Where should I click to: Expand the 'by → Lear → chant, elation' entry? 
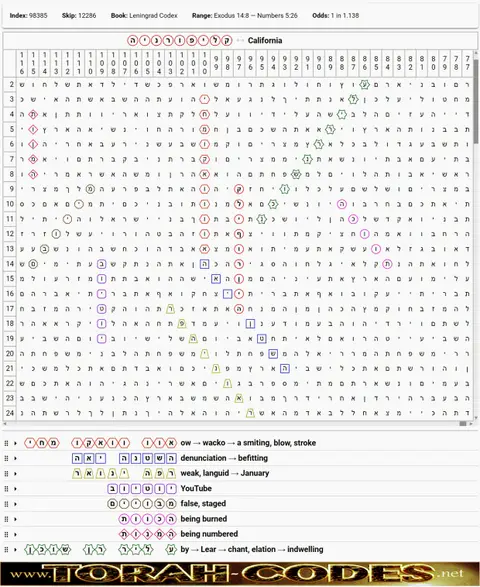coord(15,550)
